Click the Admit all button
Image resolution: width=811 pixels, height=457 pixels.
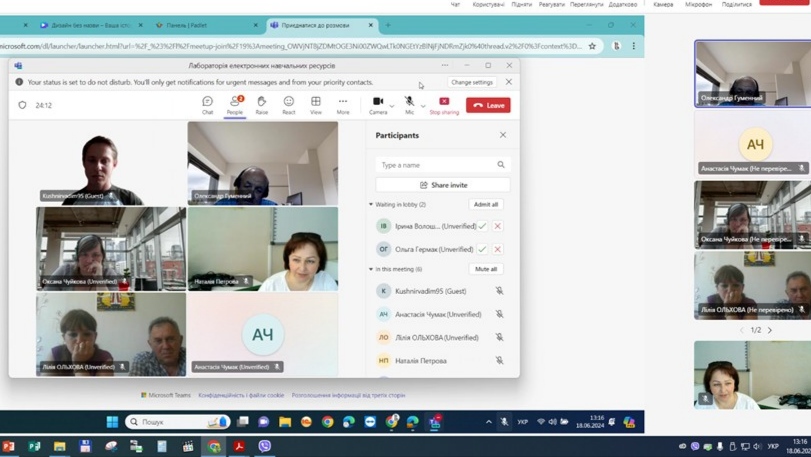pos(486,204)
